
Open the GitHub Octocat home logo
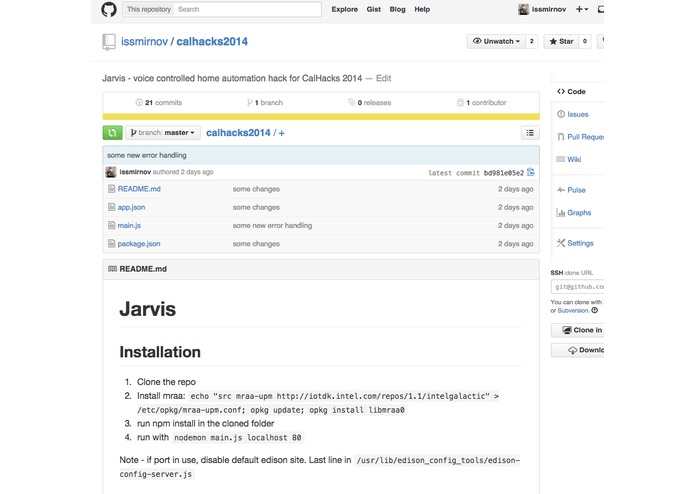point(109,9)
